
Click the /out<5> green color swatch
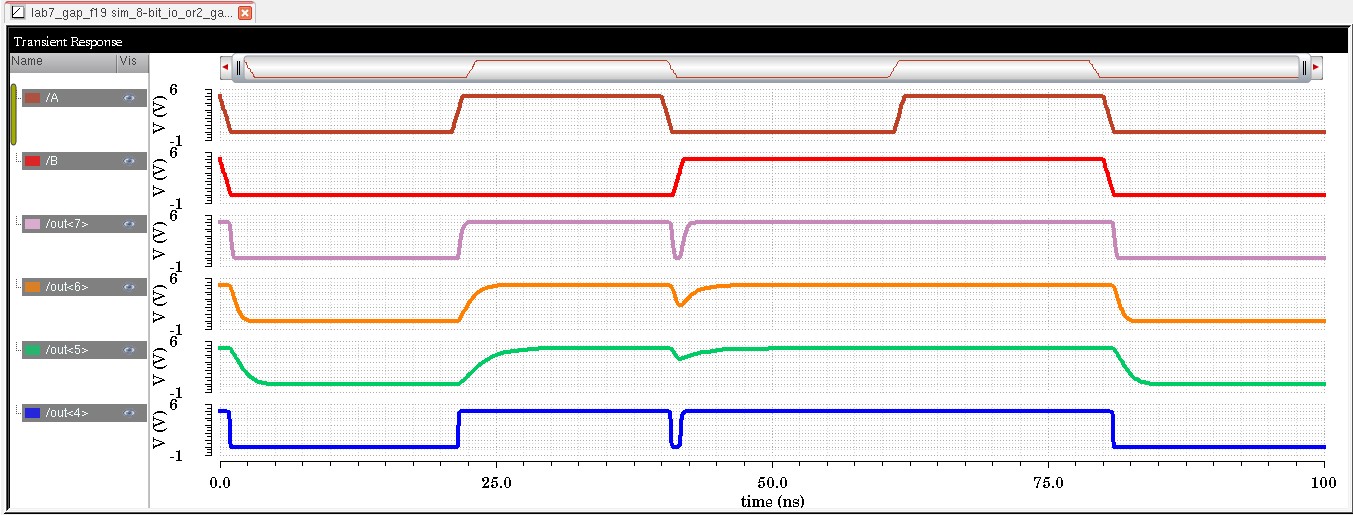tap(33, 350)
